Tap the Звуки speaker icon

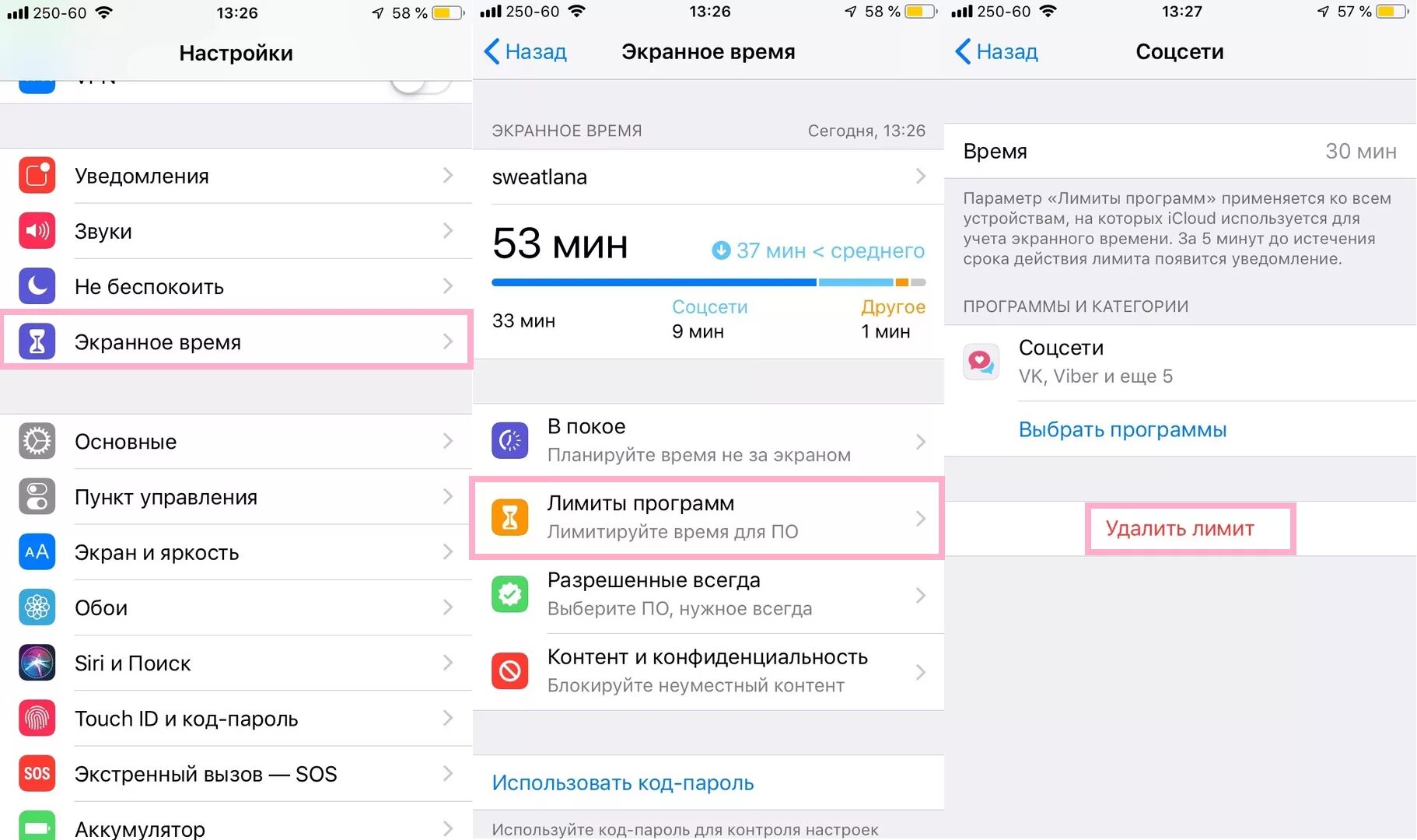[x=37, y=231]
